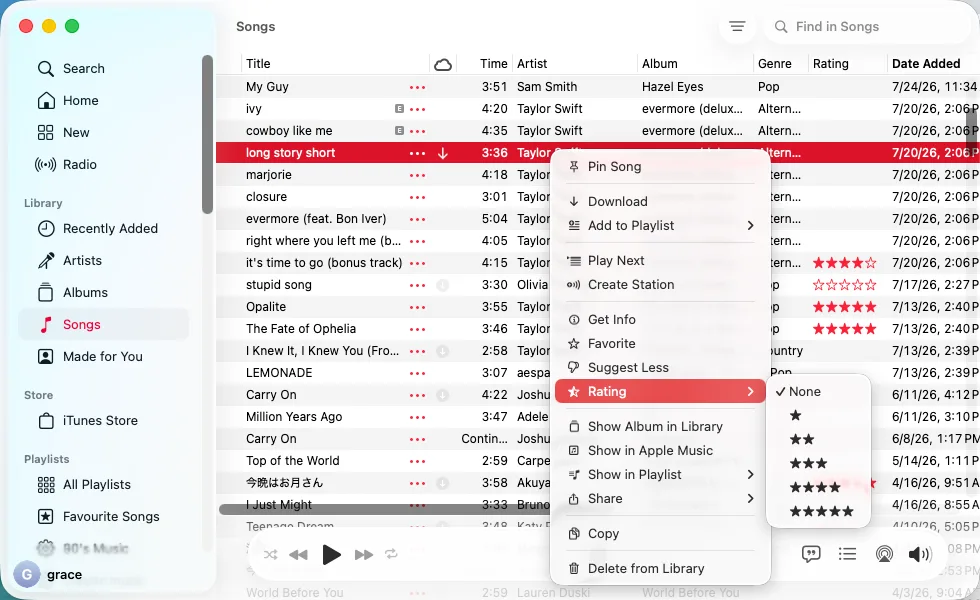Screen dimensions: 980x600
Task: Click the sidebar vertical scrollbar
Action: [x=208, y=134]
